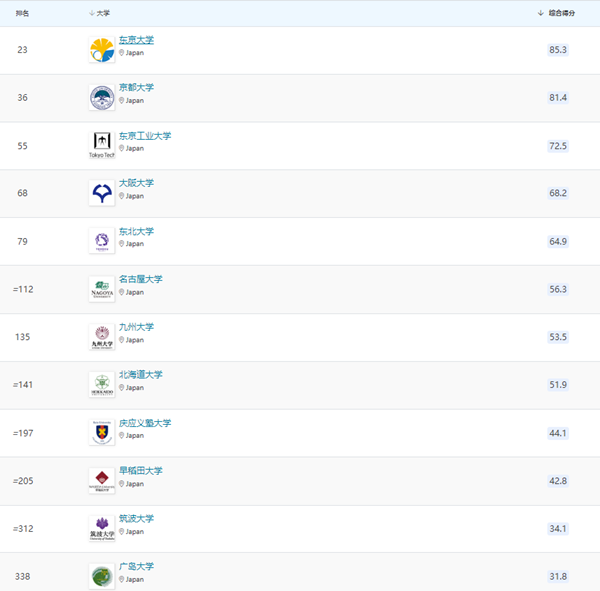Click the Japan location under 早稻田大学
Image resolution: width=600 pixels, height=591 pixels.
tap(131, 484)
